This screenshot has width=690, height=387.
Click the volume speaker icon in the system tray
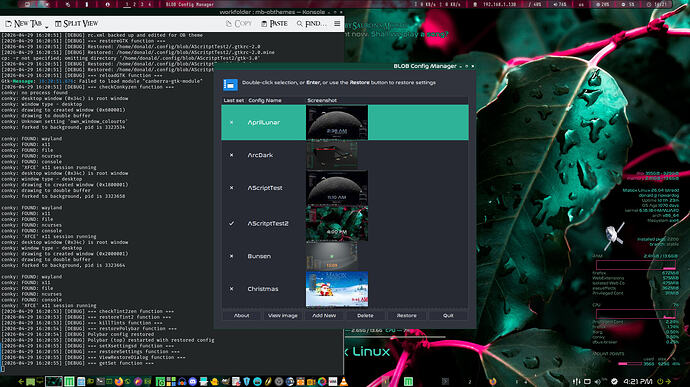point(598,381)
